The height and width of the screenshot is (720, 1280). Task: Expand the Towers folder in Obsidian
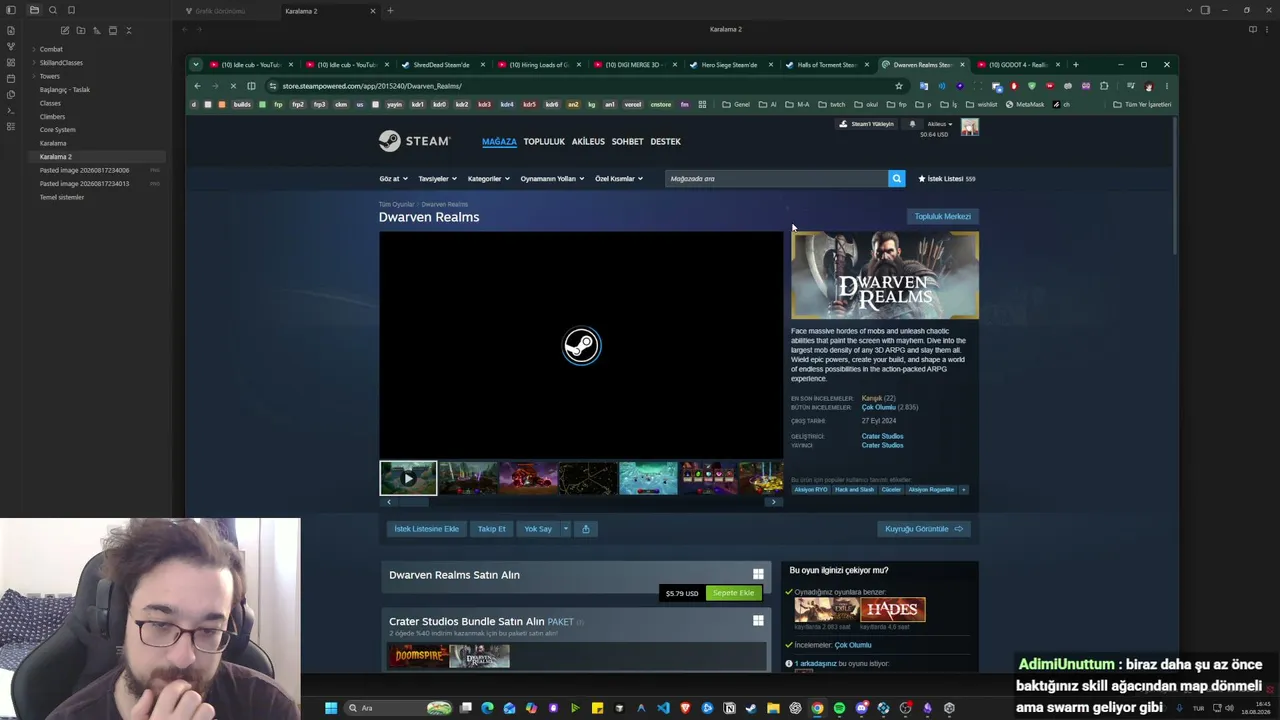[49, 76]
